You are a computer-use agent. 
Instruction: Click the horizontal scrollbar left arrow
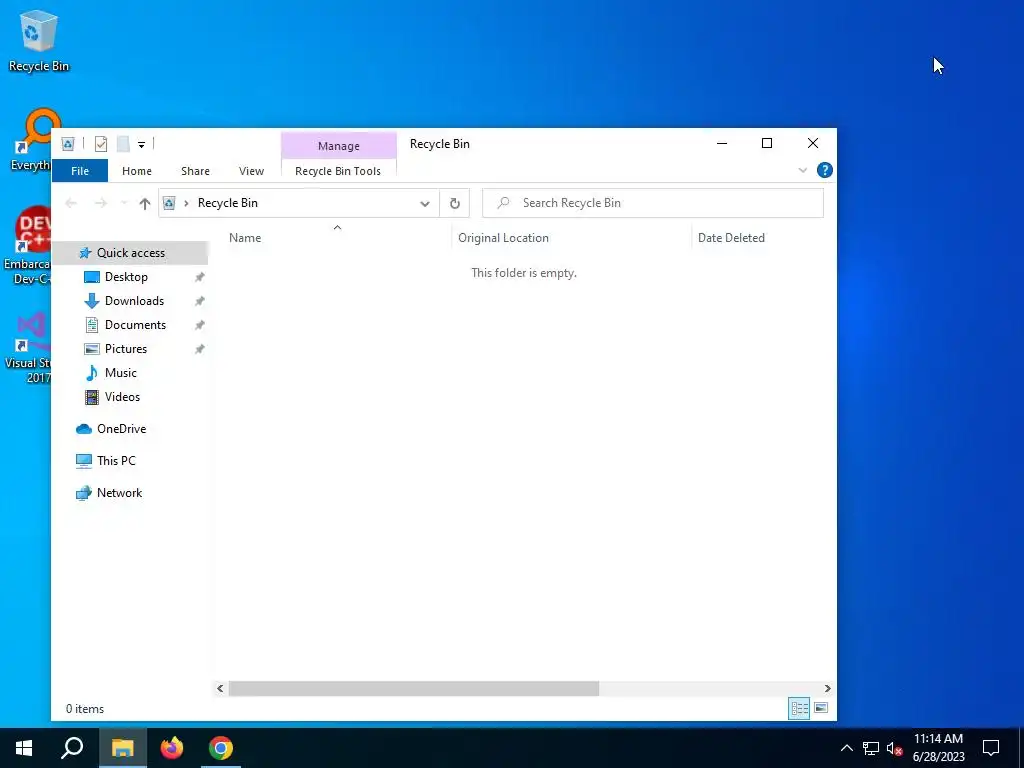[x=220, y=688]
